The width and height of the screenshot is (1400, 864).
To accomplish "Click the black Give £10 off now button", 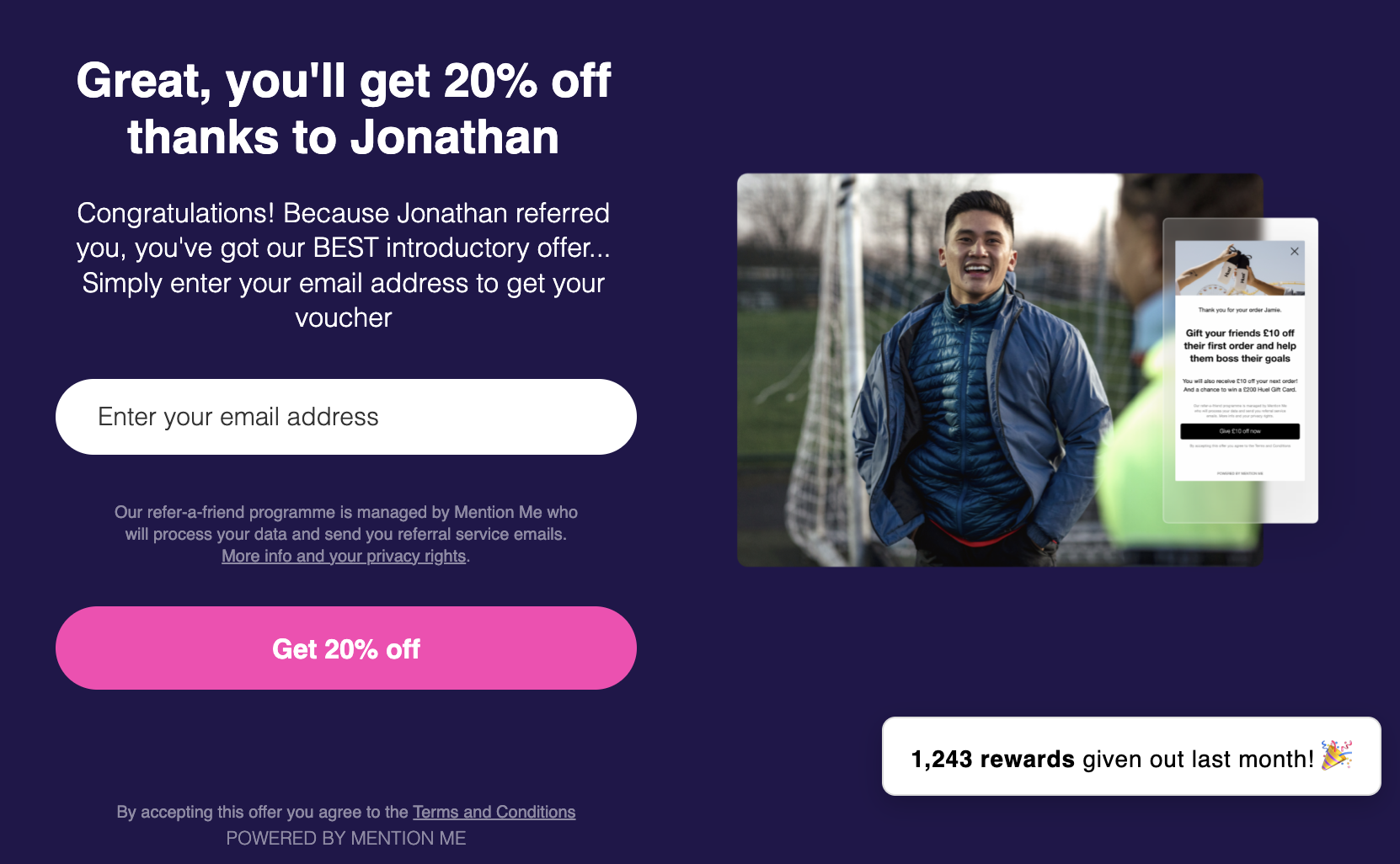I will [x=1240, y=431].
